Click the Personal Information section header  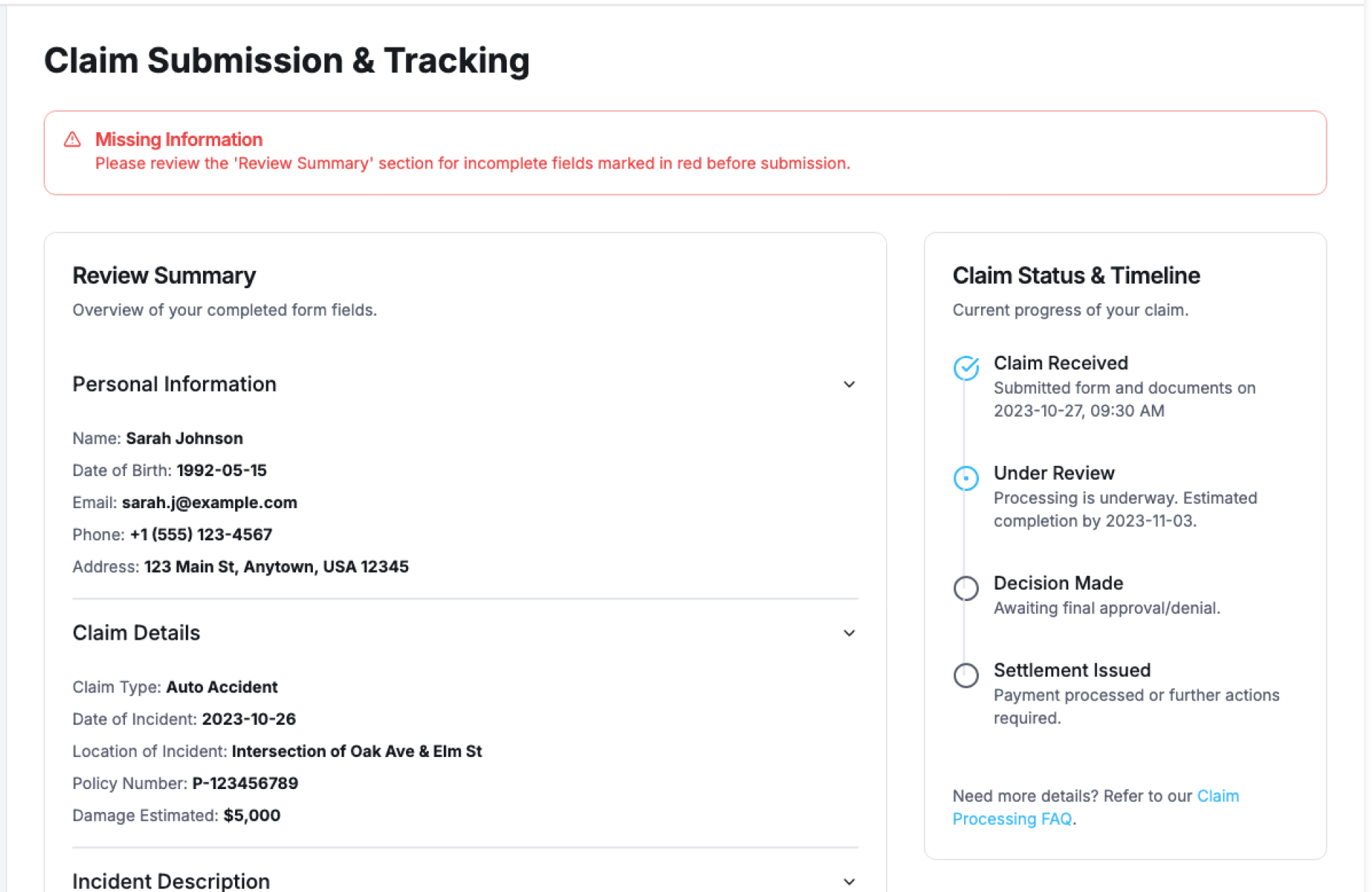pos(174,385)
